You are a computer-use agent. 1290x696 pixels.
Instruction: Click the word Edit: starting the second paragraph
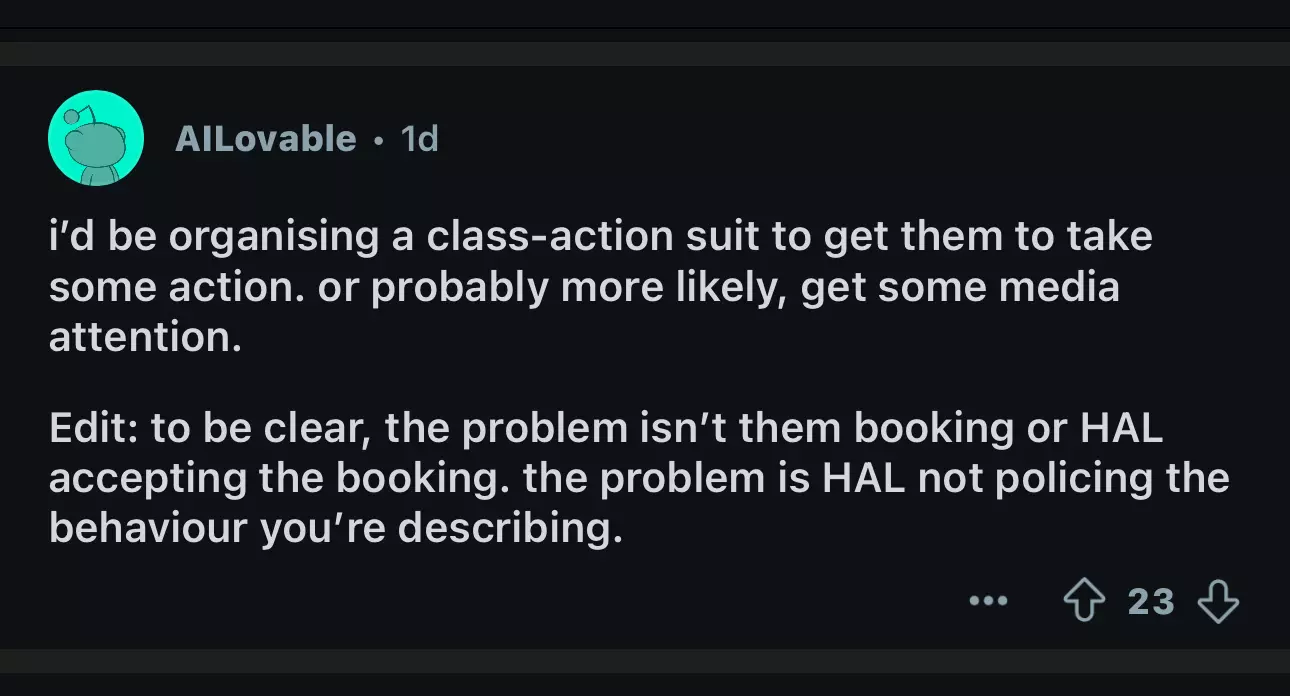point(94,429)
